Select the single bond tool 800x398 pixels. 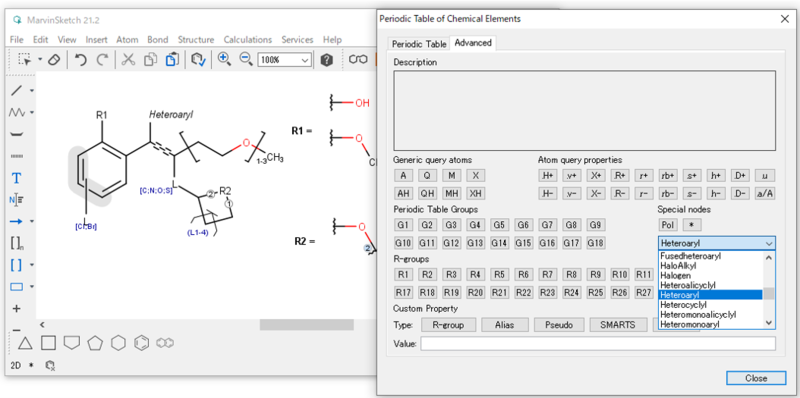[x=17, y=91]
